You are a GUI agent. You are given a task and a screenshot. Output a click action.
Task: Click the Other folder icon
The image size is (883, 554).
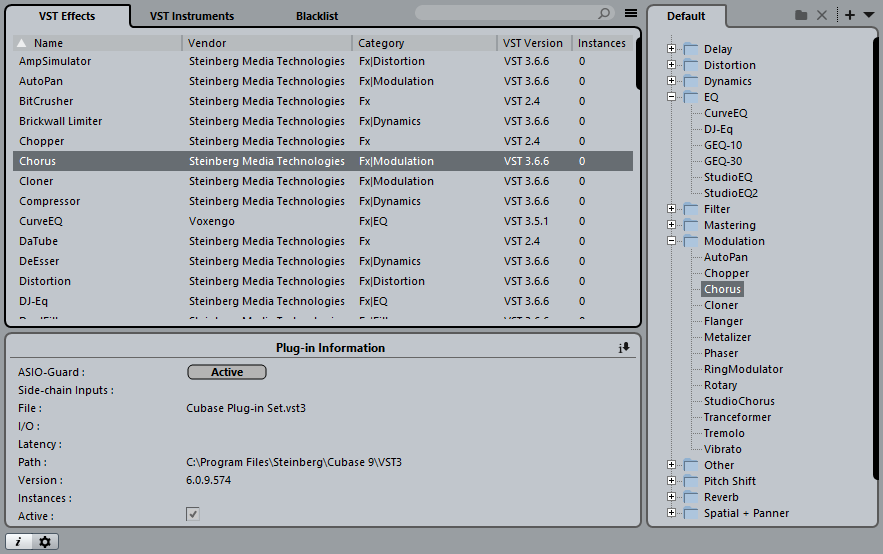(x=691, y=465)
